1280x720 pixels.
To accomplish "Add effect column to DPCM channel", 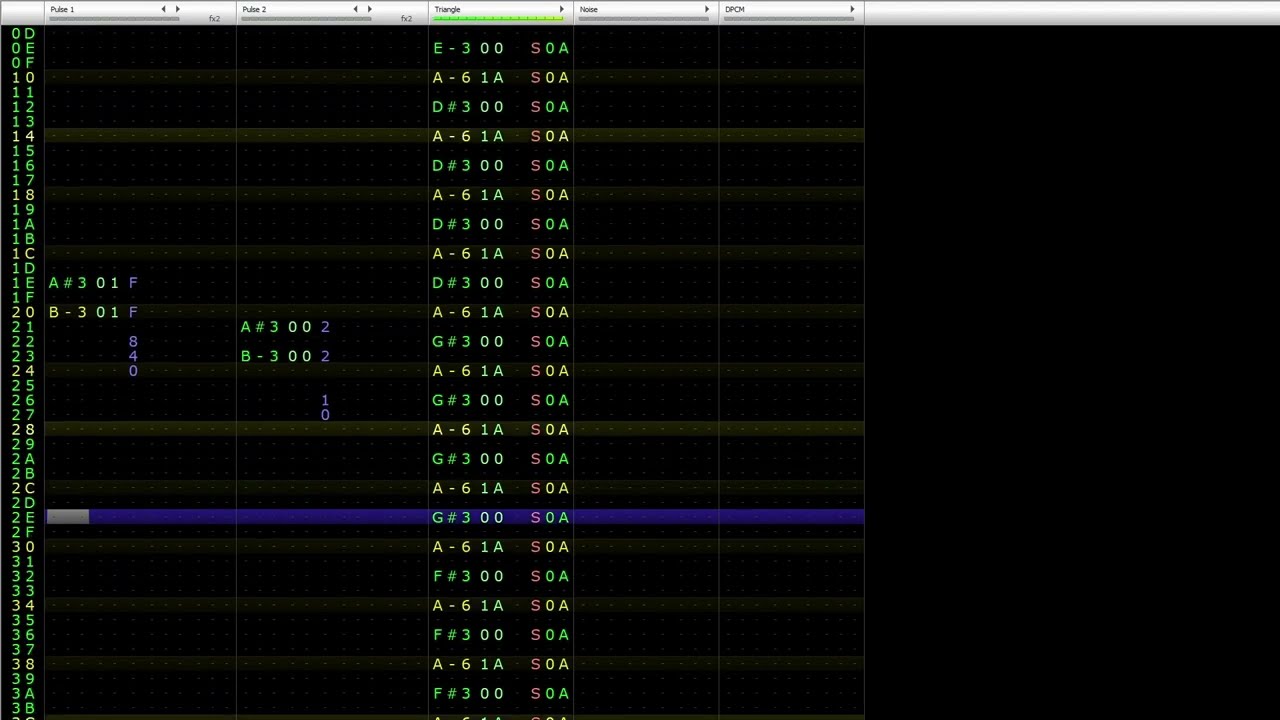I will pyautogui.click(x=852, y=9).
